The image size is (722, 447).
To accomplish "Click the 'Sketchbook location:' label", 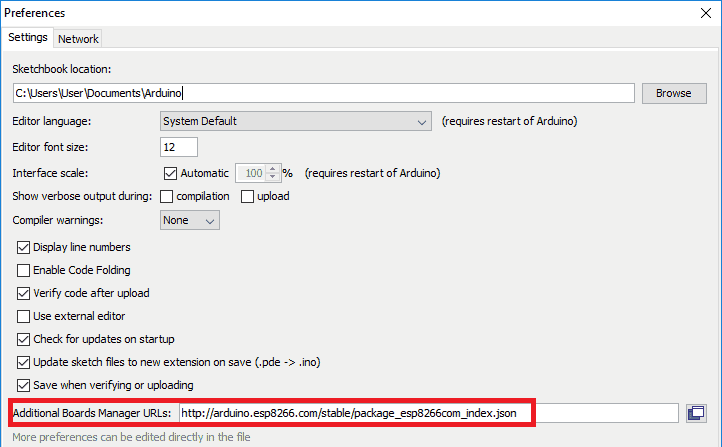I will coord(62,69).
